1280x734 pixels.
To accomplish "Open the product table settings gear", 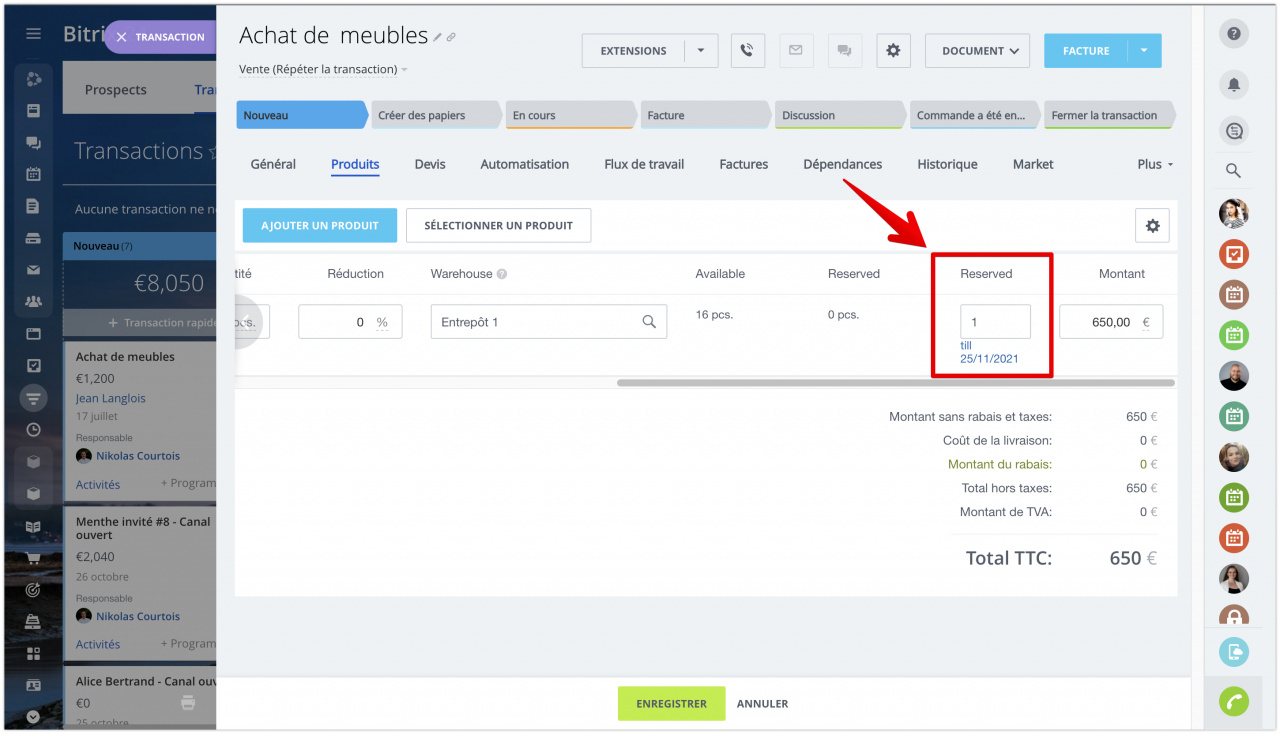I will coord(1152,225).
